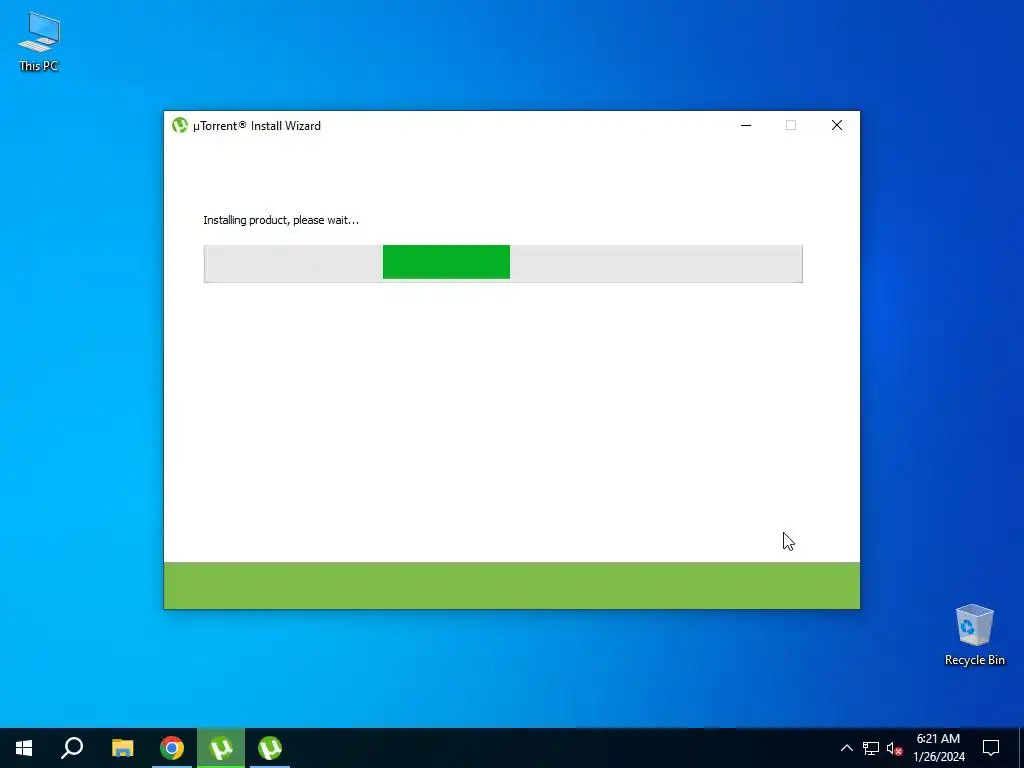Open the clock showing 6:21 AM
This screenshot has width=1024, height=768.
point(938,748)
